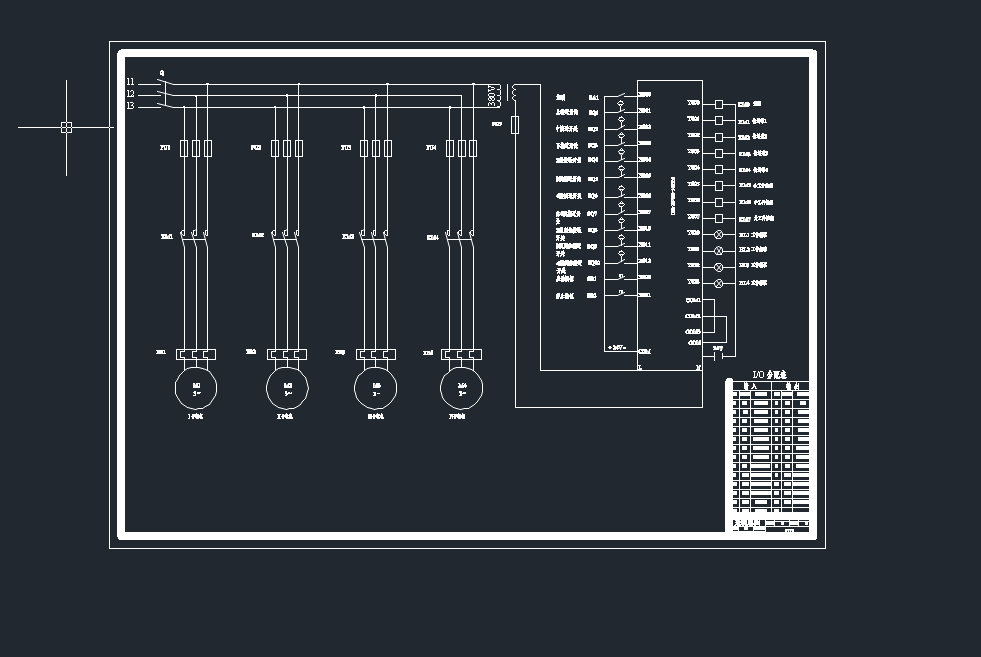Select thermal relay block above motor M1

196,354
